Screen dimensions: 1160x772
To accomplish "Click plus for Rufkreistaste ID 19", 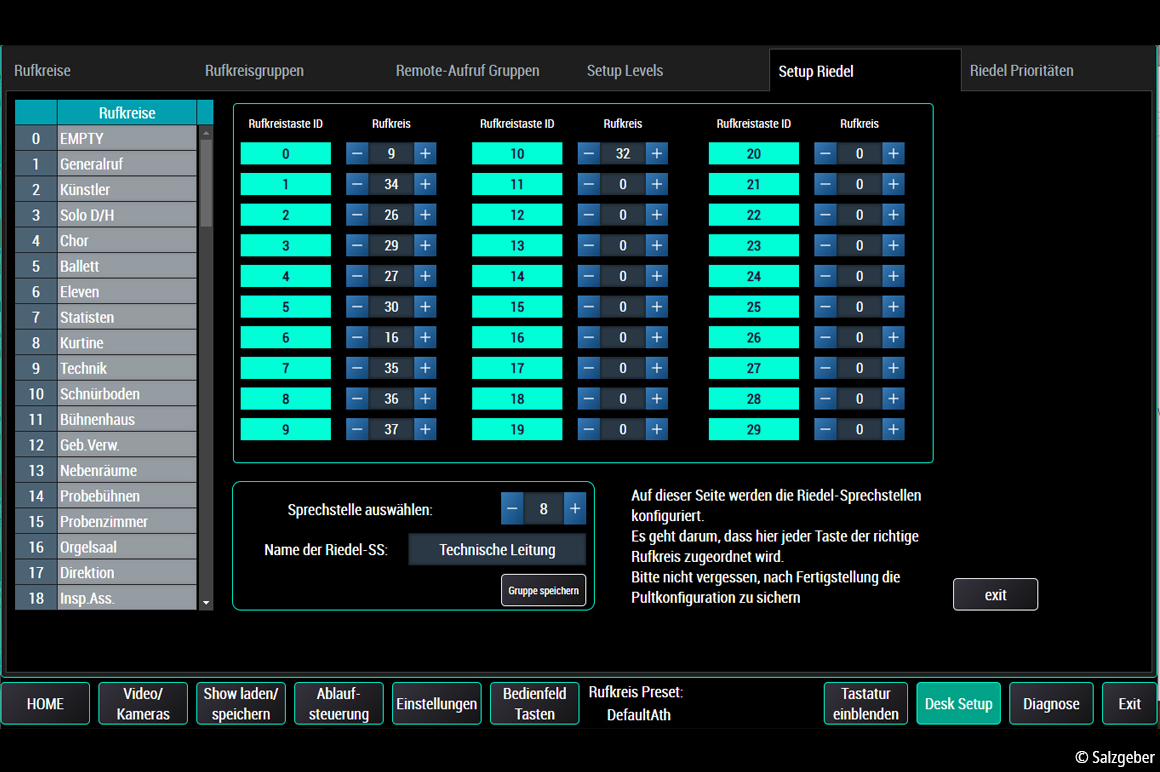I will tap(657, 430).
